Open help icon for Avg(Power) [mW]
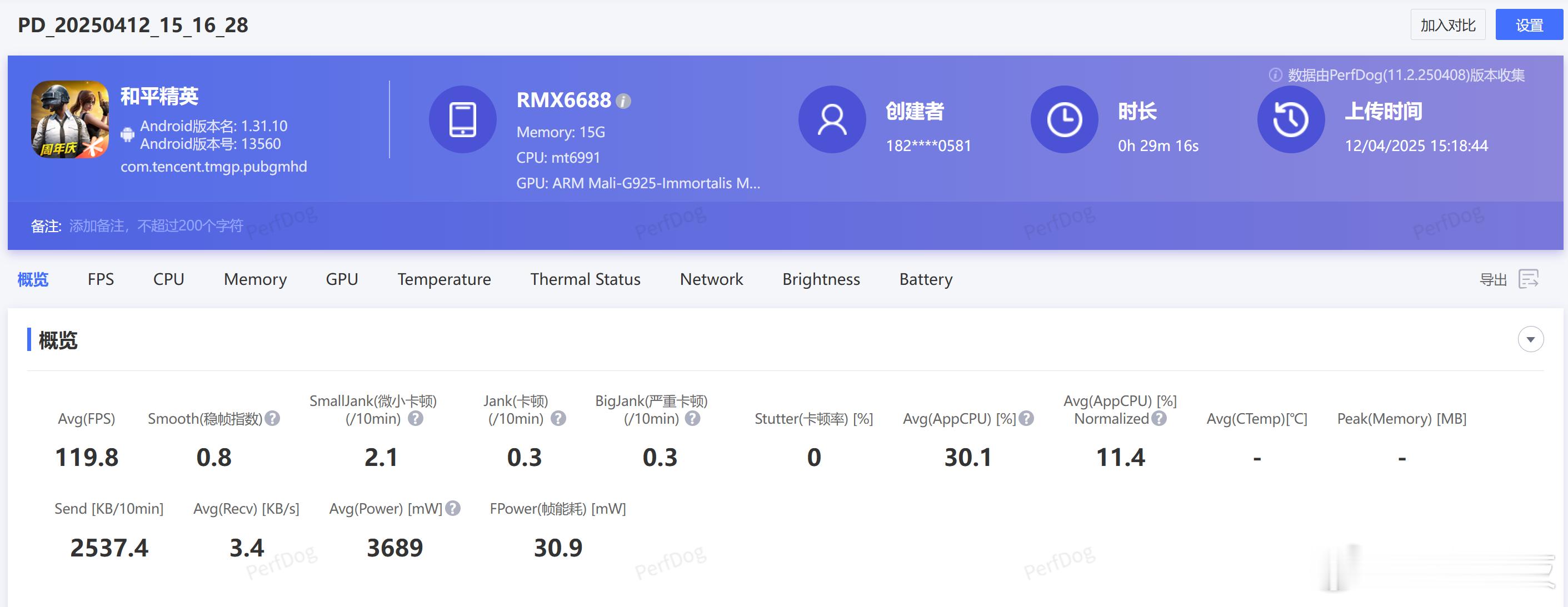 pyautogui.click(x=453, y=509)
